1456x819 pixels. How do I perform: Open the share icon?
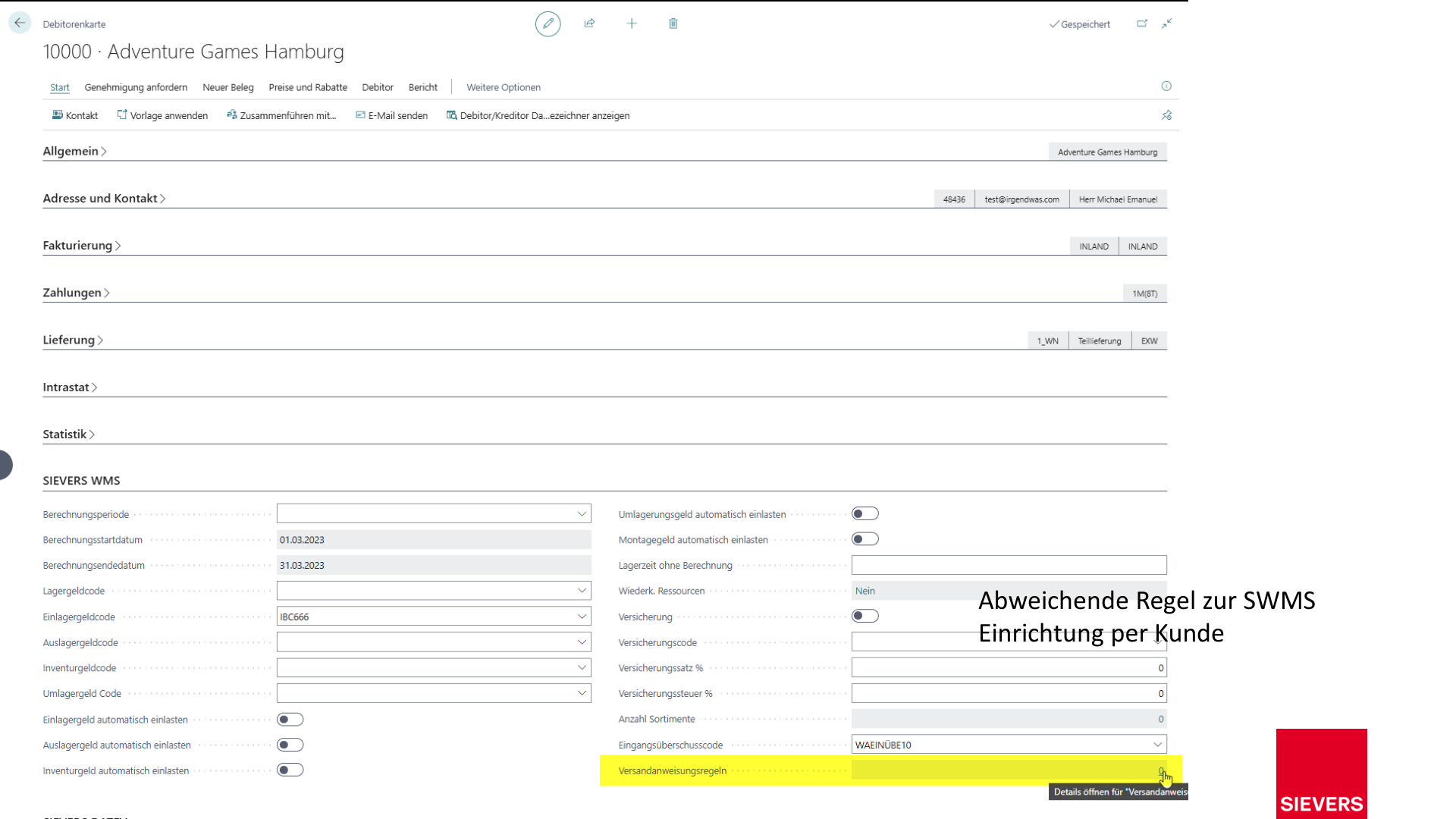click(589, 24)
